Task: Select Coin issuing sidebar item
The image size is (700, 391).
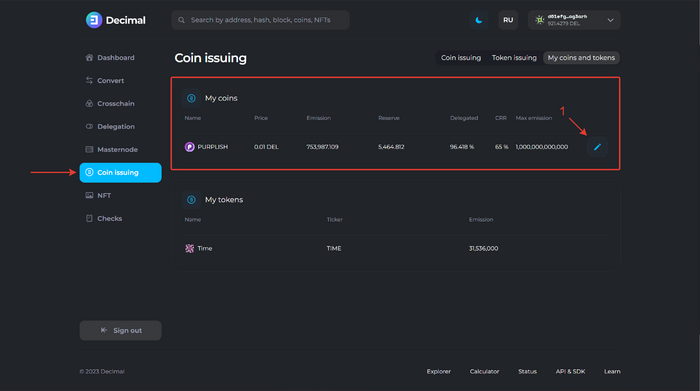Action: [120, 172]
